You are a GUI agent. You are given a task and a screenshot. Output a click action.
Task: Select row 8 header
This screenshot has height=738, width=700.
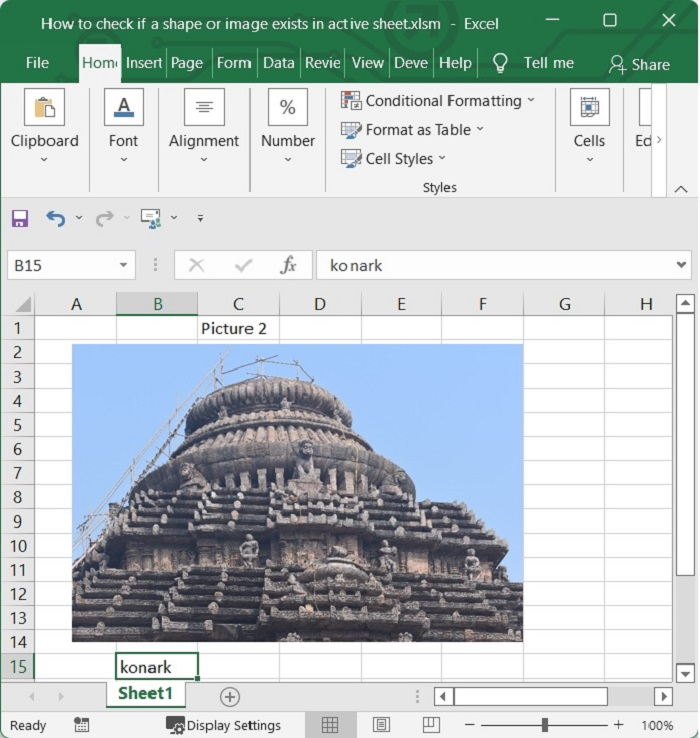click(x=17, y=497)
